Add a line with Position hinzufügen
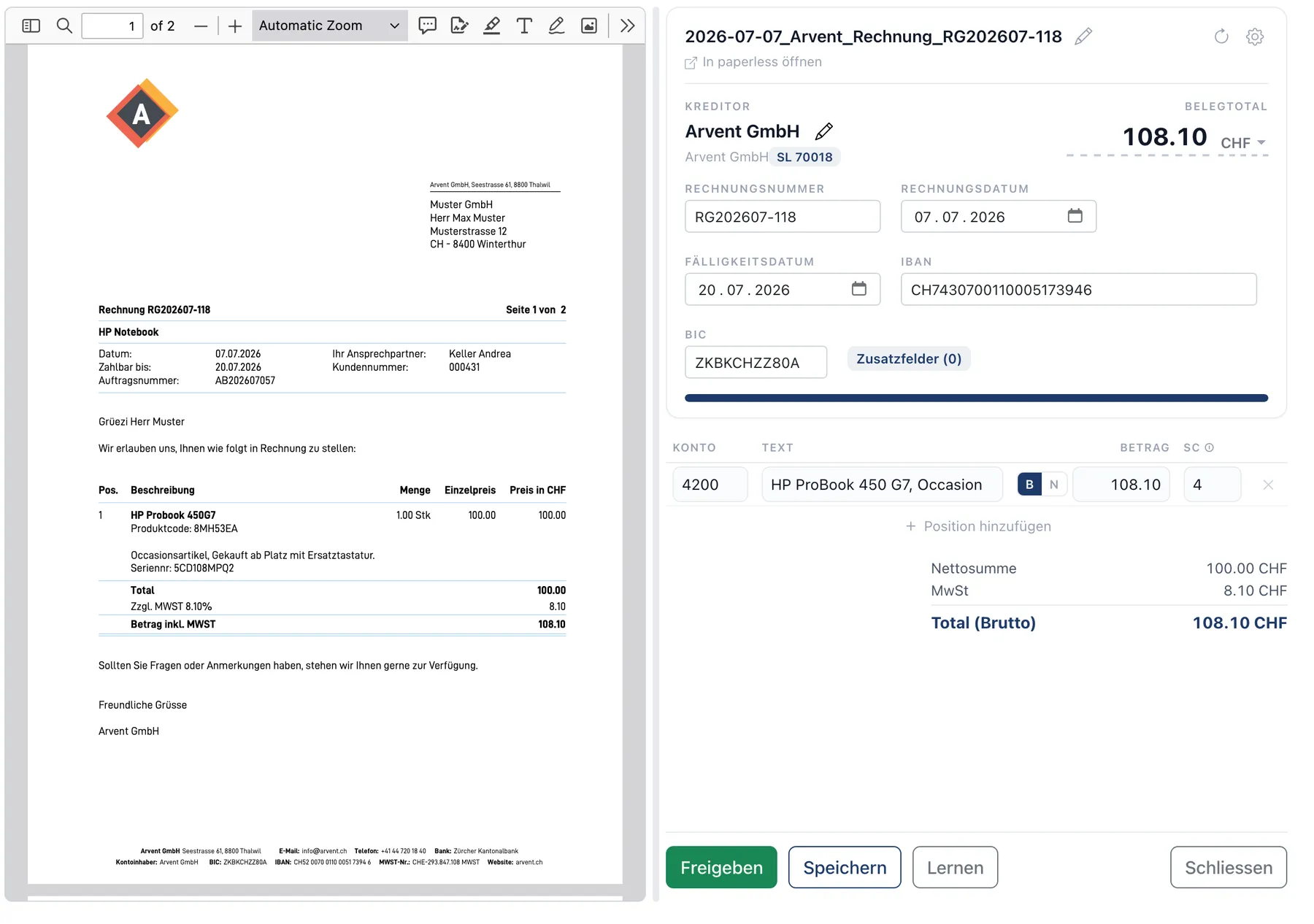The image size is (1314, 924). 978,526
